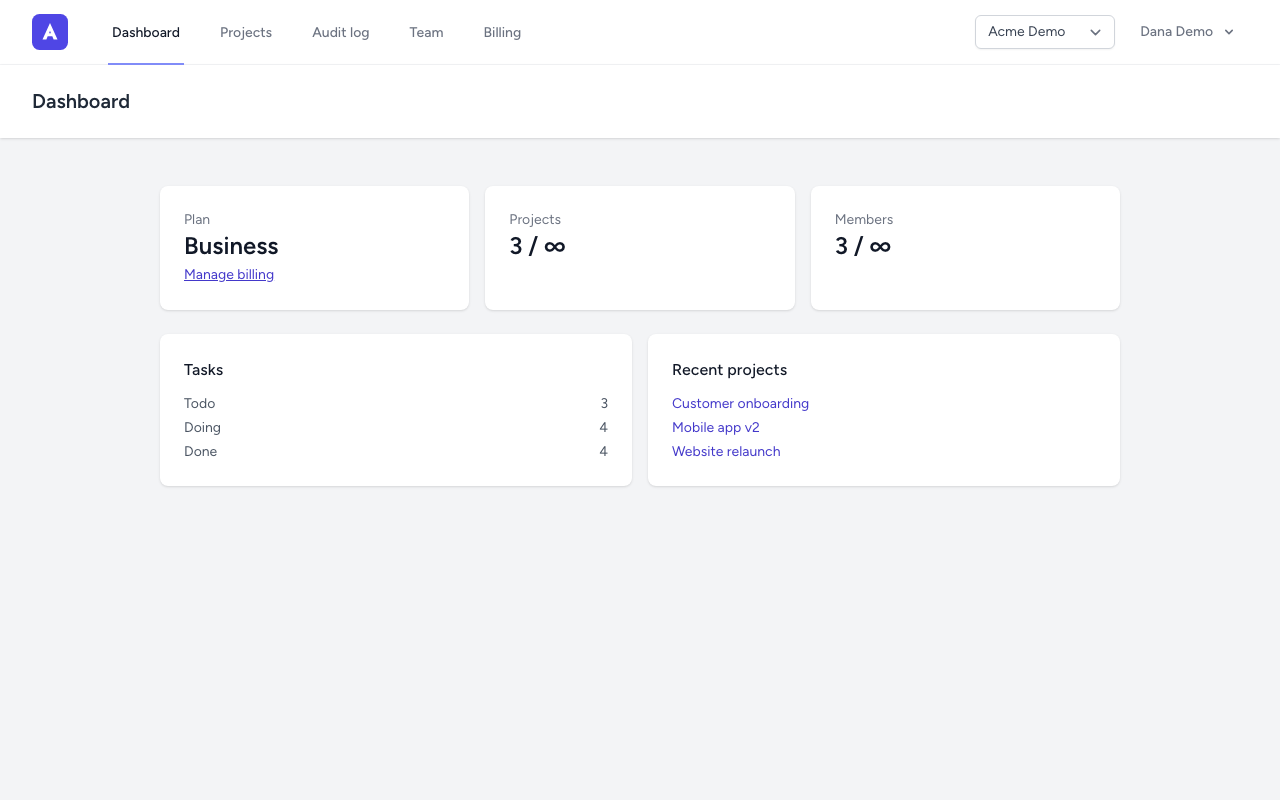
Task: Click the Tasks card heading
Action: [204, 370]
